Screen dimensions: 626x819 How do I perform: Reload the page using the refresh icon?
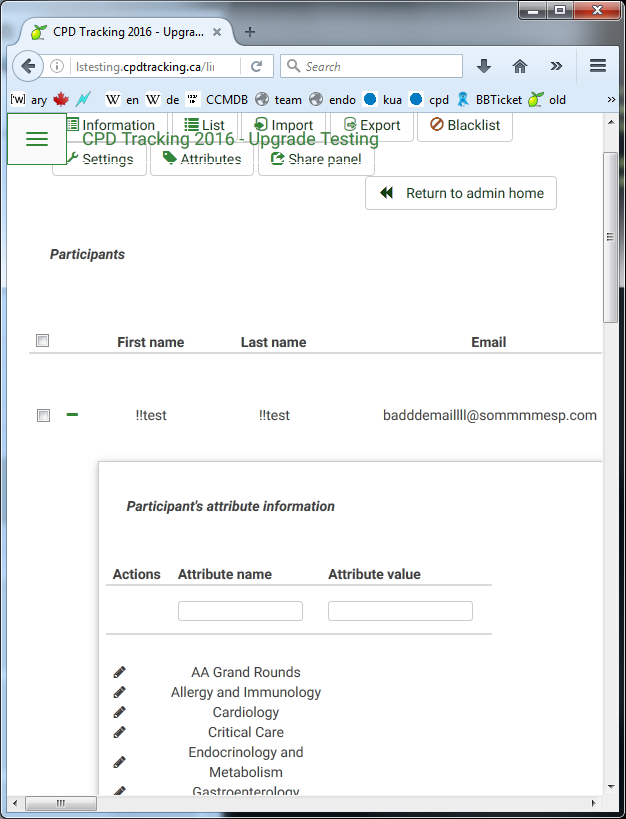pos(256,66)
